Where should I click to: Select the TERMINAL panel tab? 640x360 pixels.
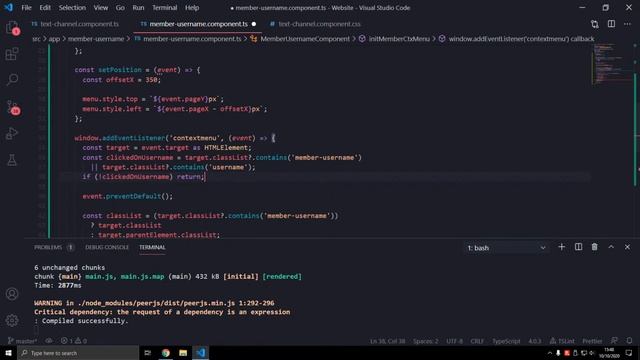[x=152, y=247]
